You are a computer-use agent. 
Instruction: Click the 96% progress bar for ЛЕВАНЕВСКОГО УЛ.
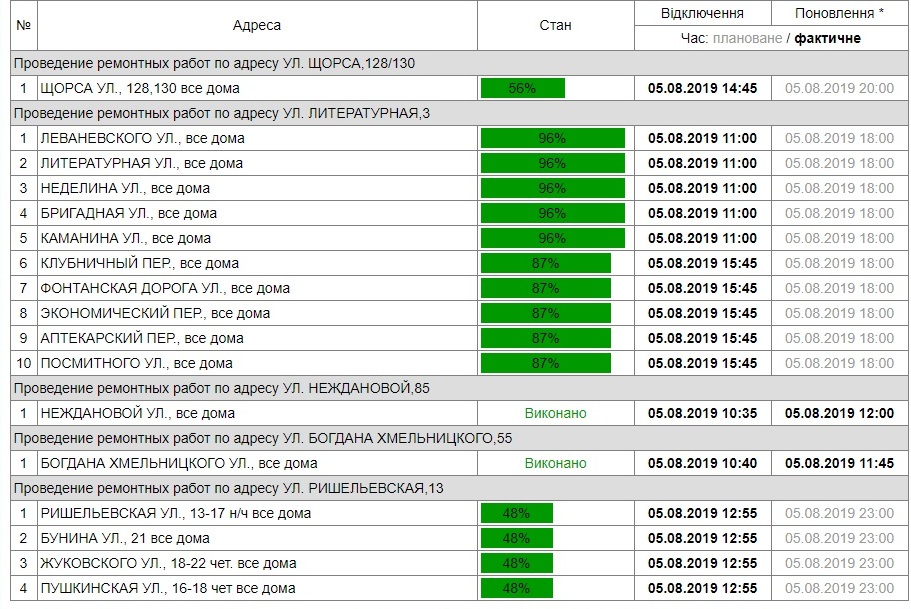[x=552, y=138]
